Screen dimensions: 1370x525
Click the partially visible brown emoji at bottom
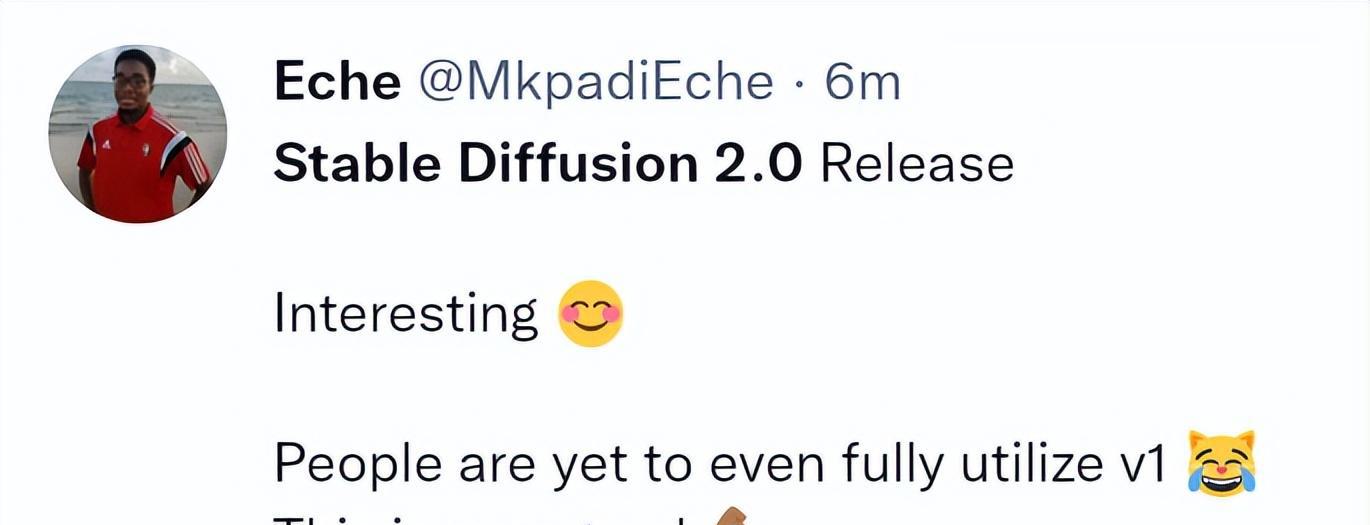727,516
